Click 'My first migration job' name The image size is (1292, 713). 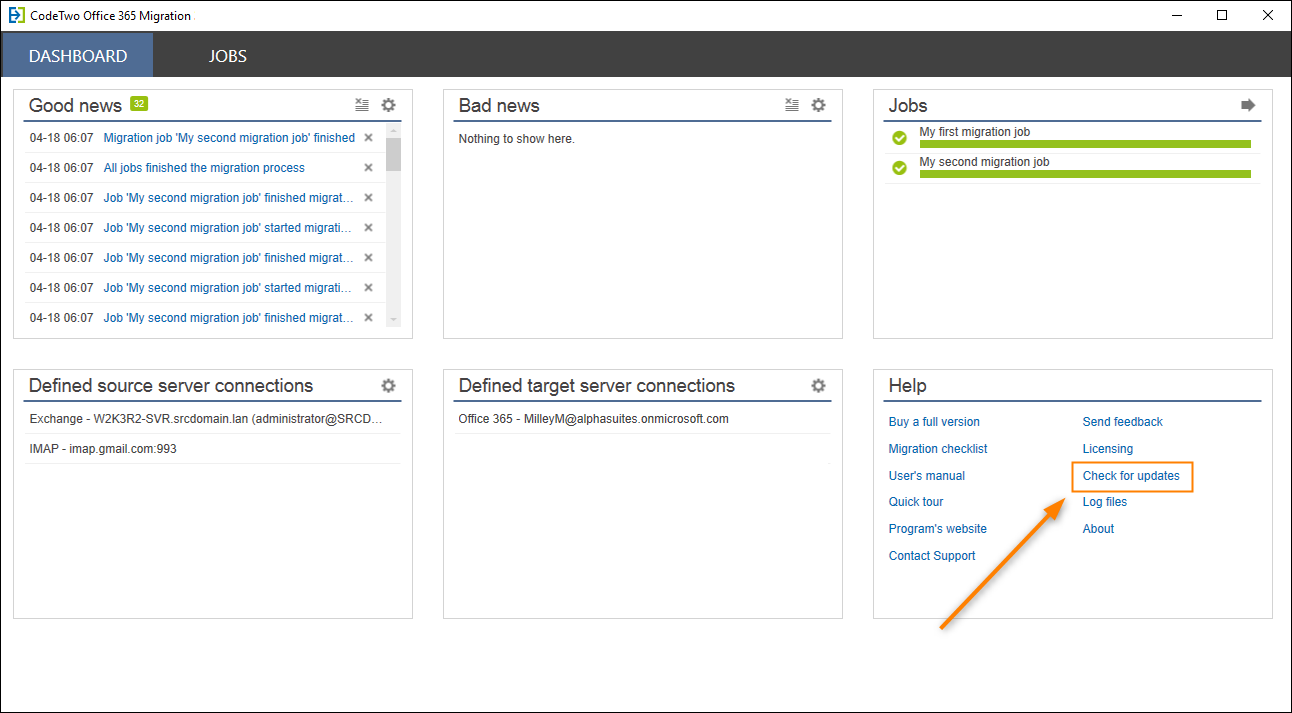tap(974, 132)
